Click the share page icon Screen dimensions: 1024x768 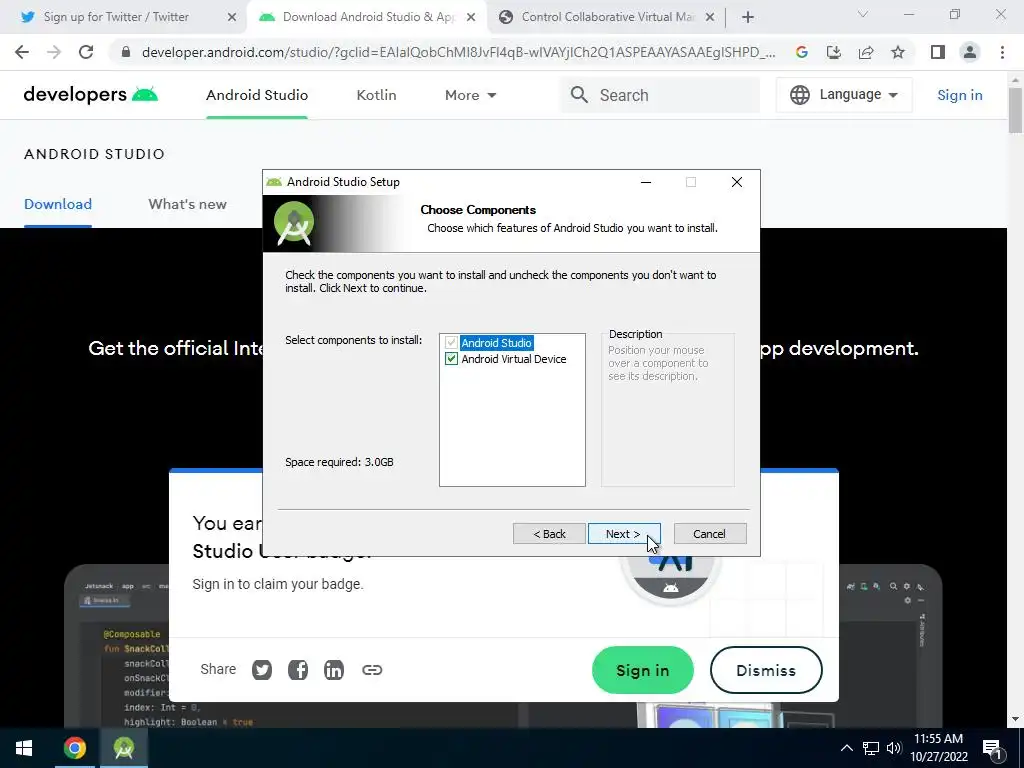pyautogui.click(x=866, y=52)
